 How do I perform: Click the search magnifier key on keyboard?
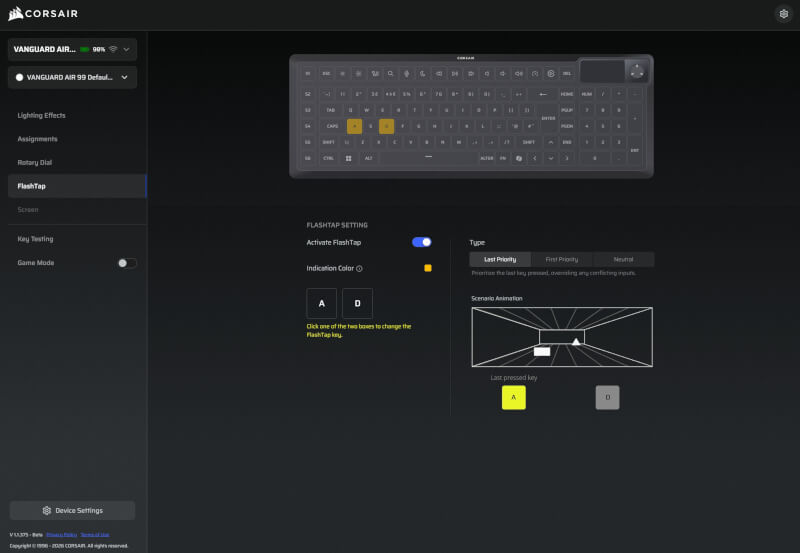tap(390, 73)
